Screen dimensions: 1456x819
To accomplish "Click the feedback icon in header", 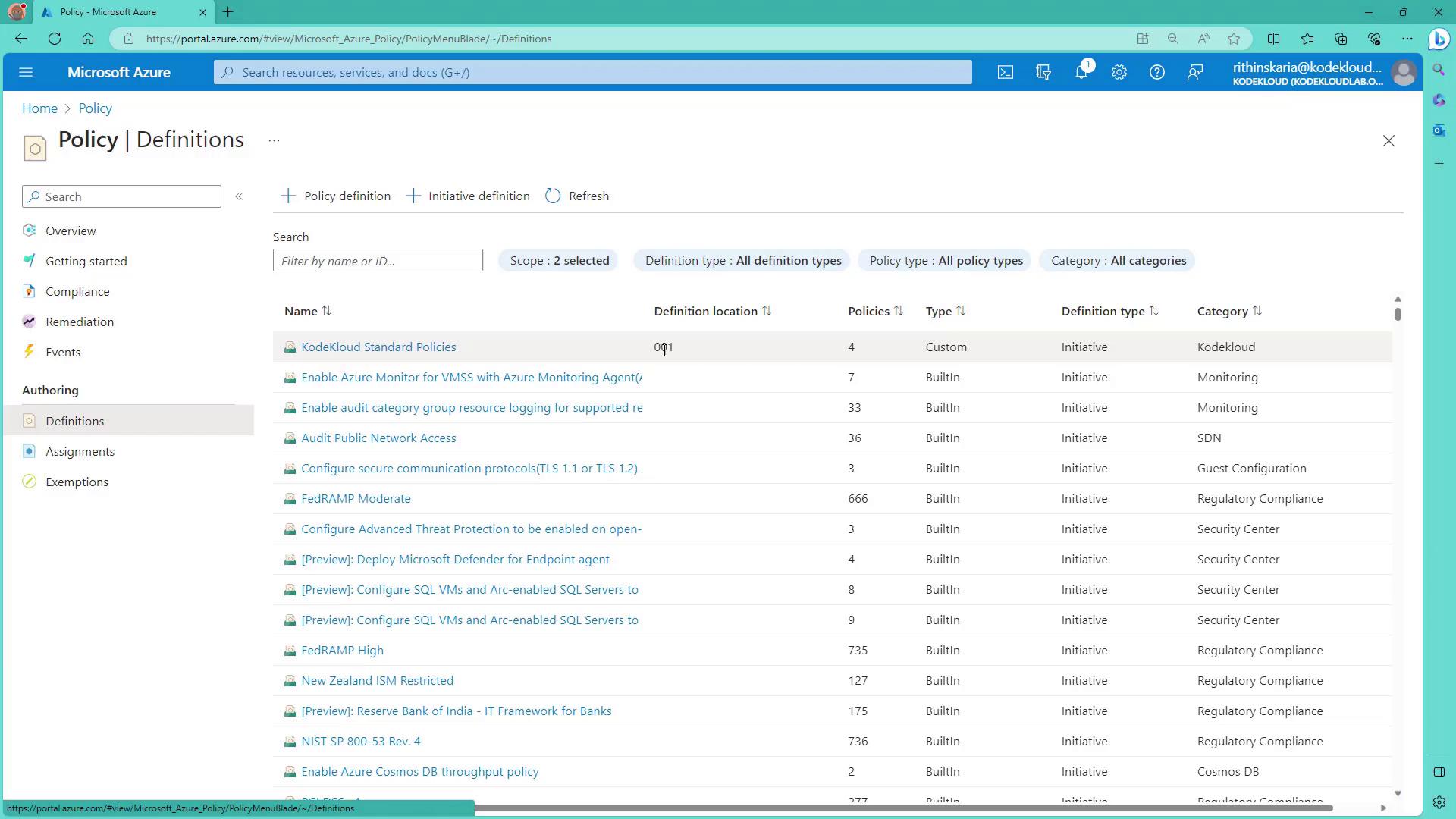I will pyautogui.click(x=1195, y=73).
